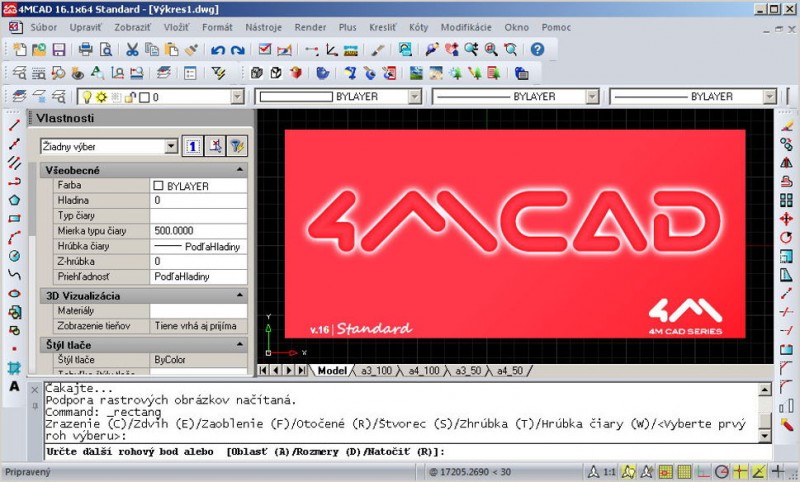Click the Match Properties brush icon
Screen dimensions: 800x482
tap(191, 49)
